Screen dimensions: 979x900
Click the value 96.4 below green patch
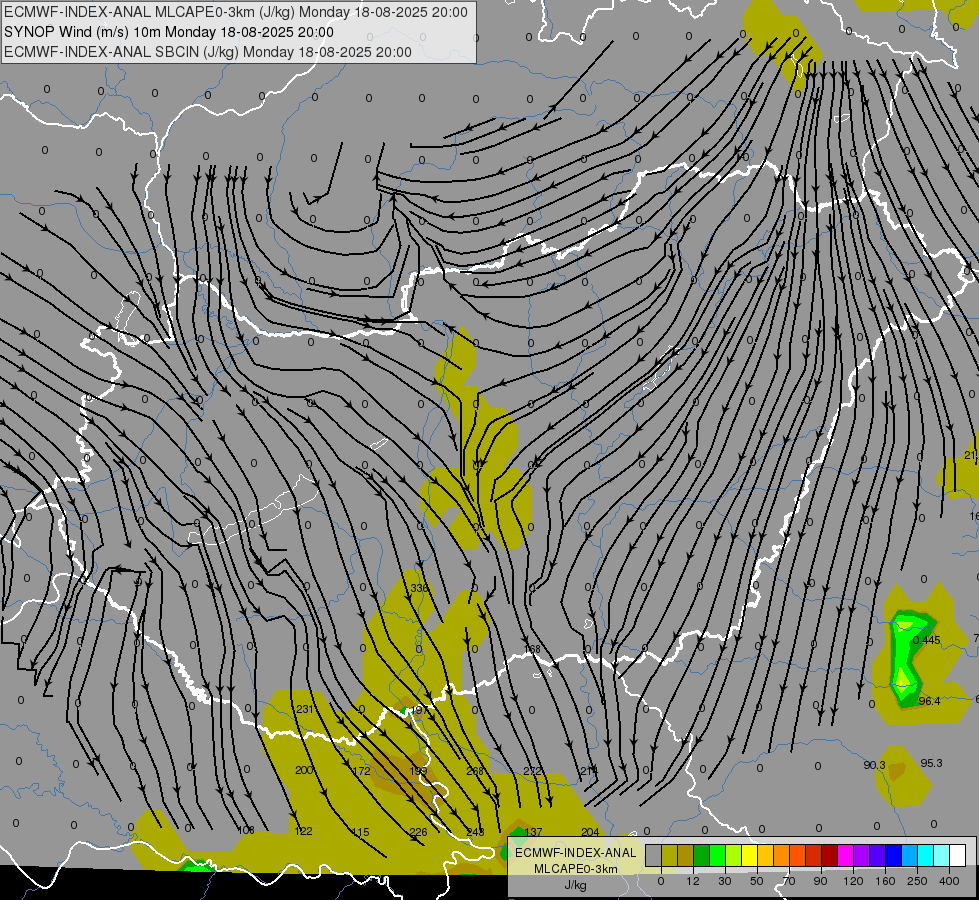(930, 701)
